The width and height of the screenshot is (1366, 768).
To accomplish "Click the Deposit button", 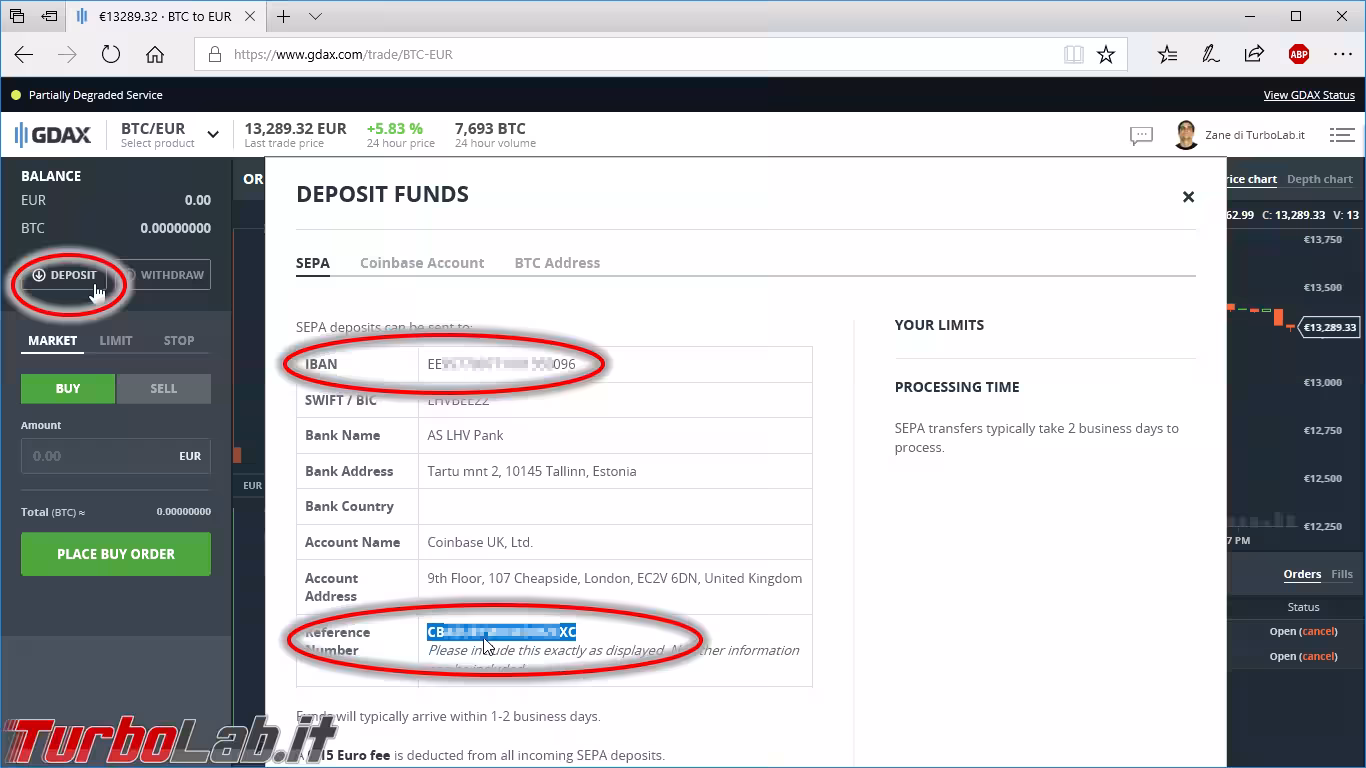I will coord(64,275).
